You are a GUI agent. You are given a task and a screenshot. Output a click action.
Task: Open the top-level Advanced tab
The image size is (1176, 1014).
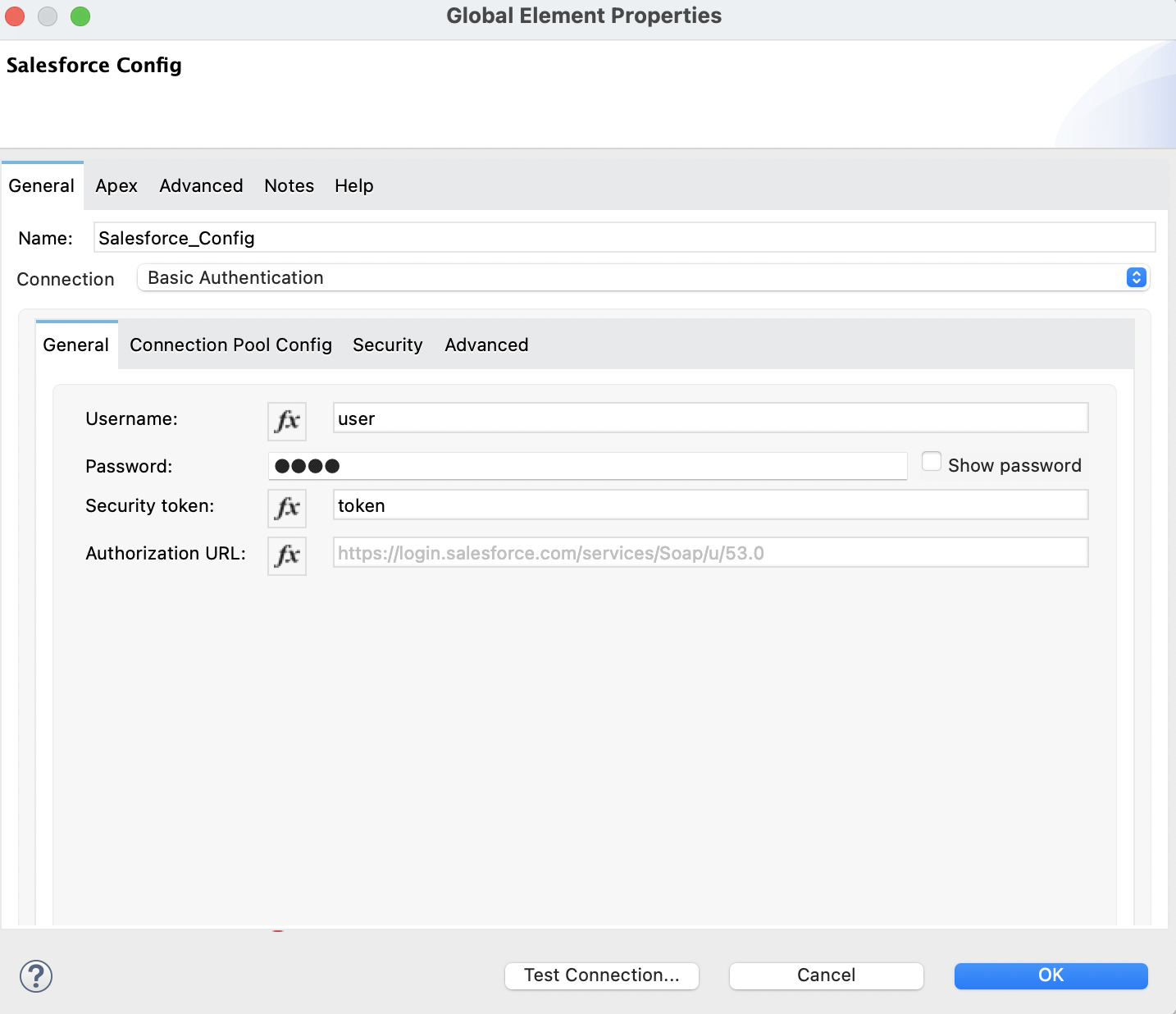(x=200, y=185)
